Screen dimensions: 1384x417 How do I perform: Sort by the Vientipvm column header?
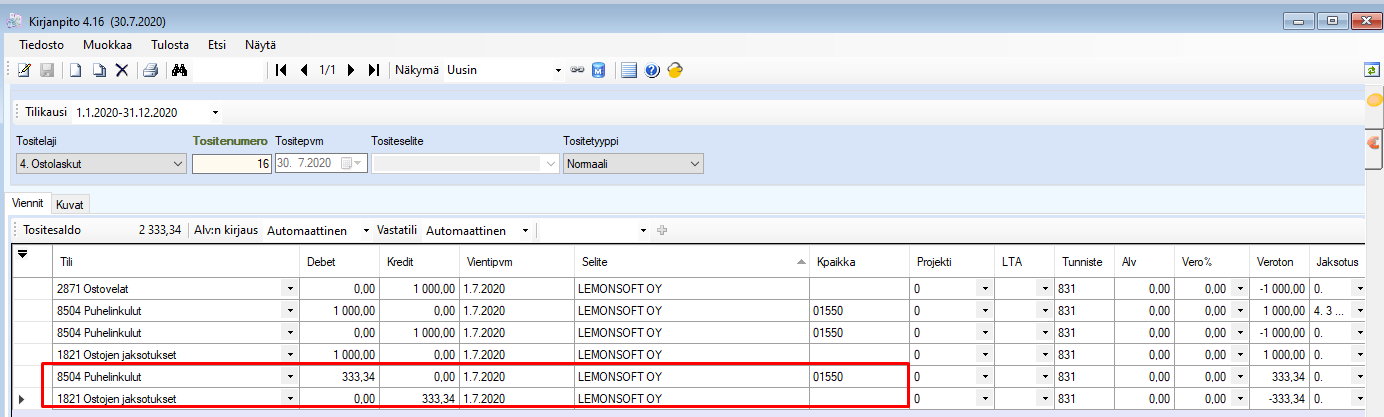pos(515,260)
